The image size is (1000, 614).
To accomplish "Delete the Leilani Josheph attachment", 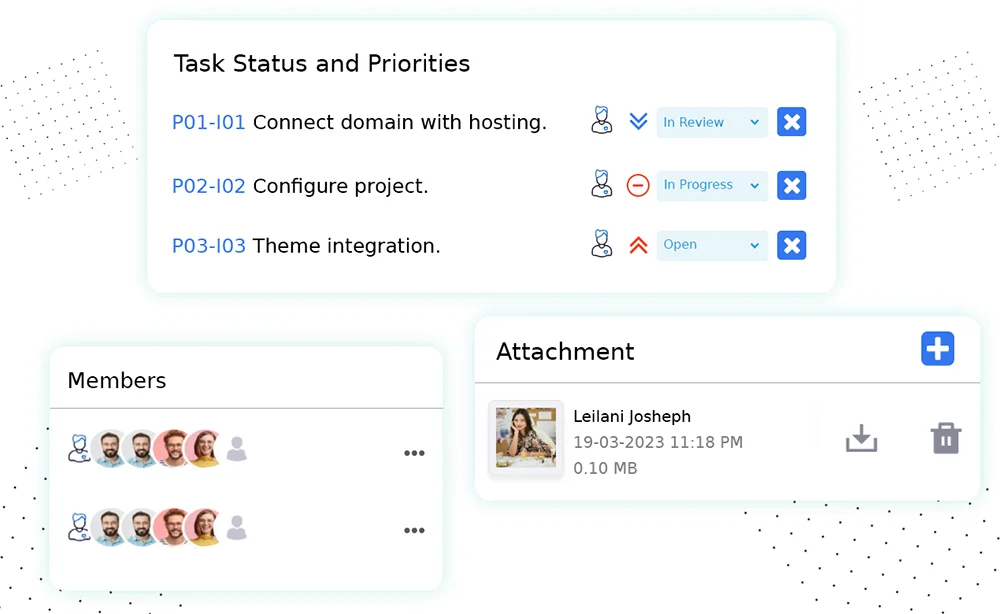I will (946, 439).
